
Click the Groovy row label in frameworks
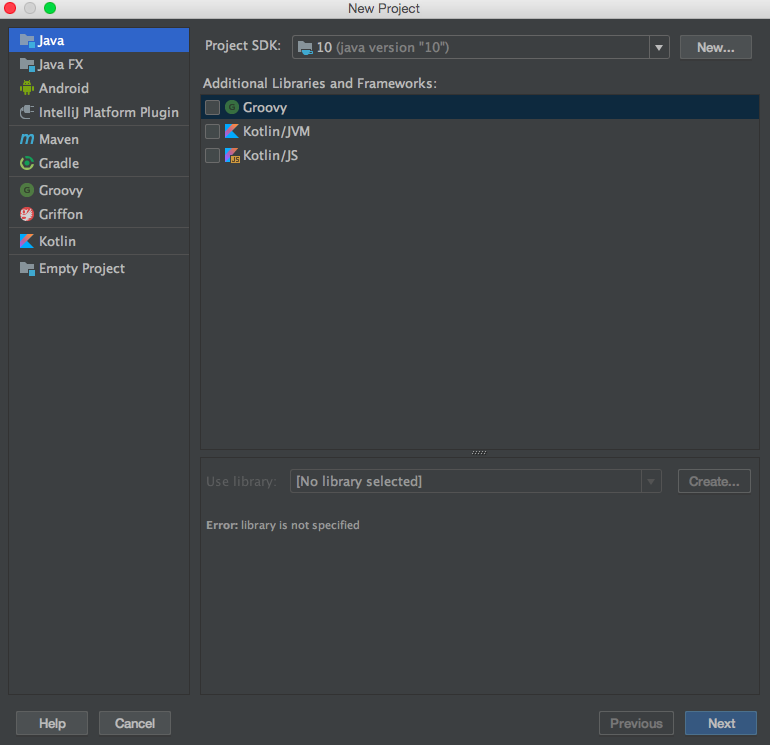tap(265, 108)
